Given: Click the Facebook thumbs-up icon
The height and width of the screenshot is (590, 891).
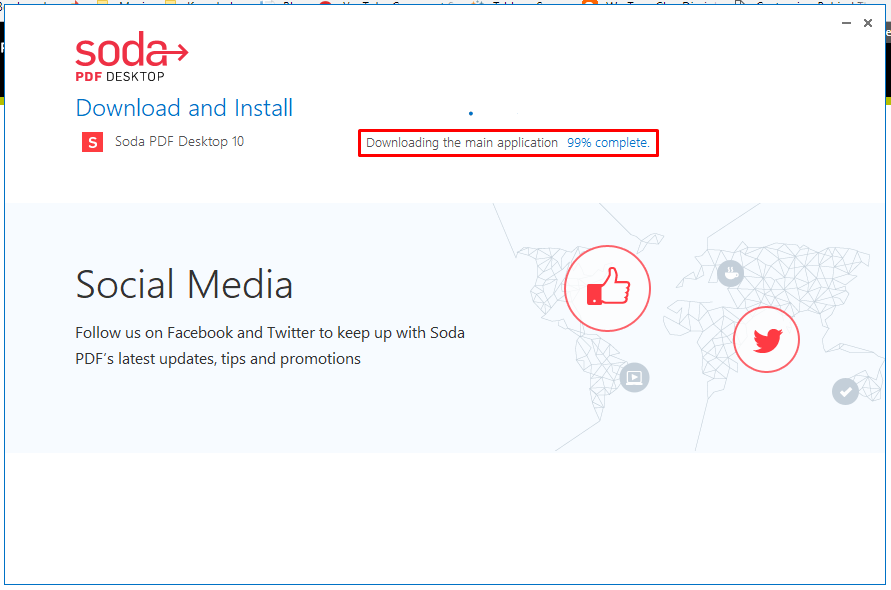Looking at the screenshot, I should [607, 288].
